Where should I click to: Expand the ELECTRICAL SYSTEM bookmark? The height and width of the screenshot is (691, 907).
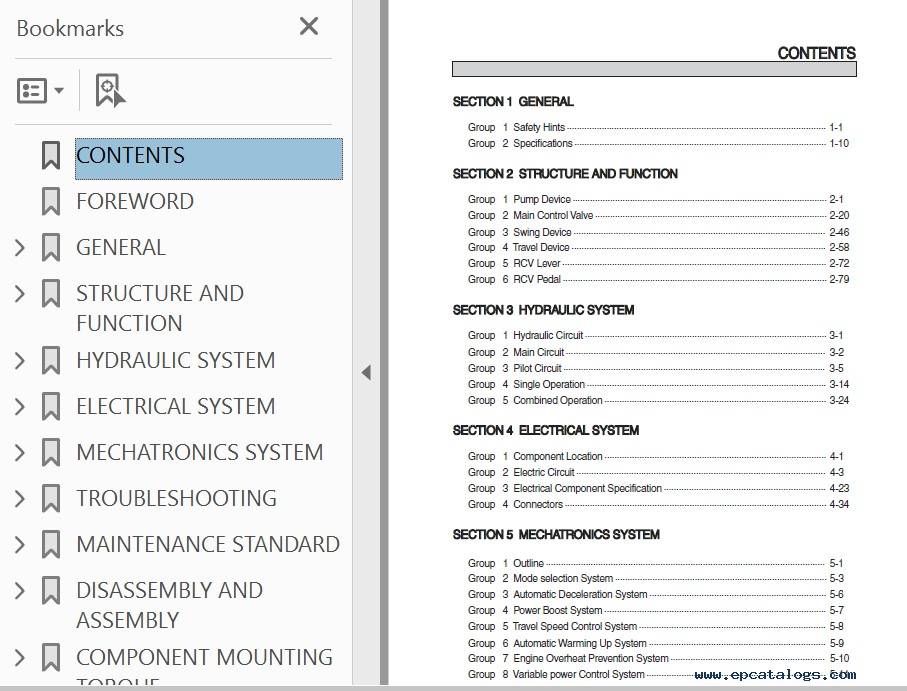pyautogui.click(x=20, y=407)
